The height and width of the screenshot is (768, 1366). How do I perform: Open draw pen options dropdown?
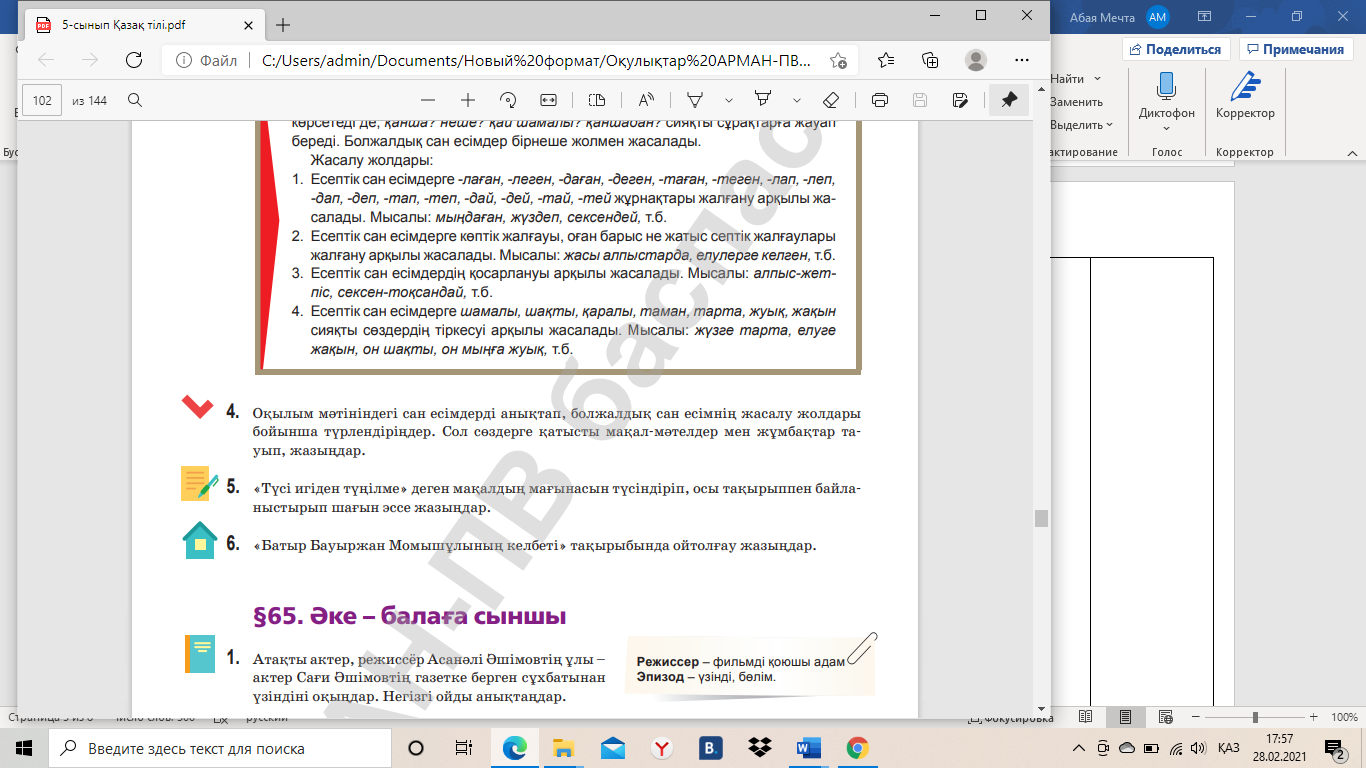click(x=729, y=100)
